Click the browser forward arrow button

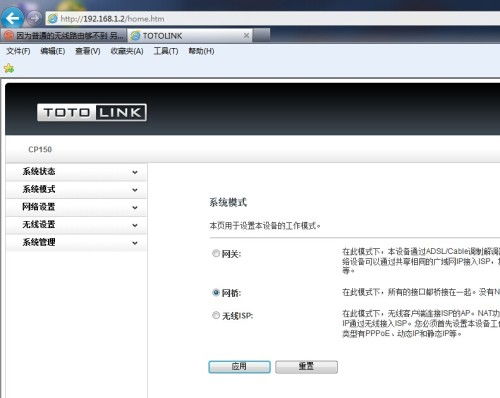coord(34,18)
